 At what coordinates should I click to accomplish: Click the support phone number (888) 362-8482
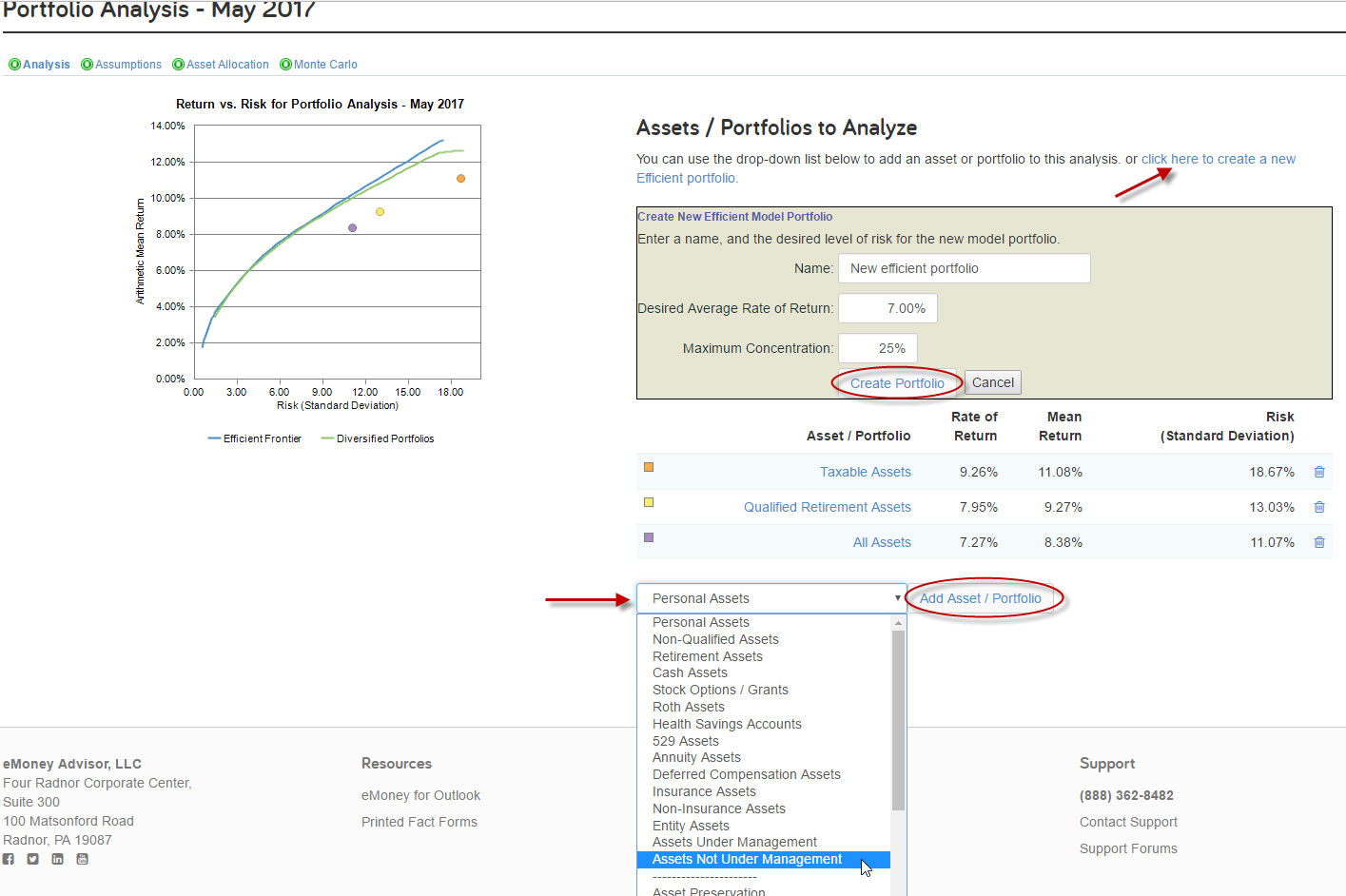[1126, 795]
